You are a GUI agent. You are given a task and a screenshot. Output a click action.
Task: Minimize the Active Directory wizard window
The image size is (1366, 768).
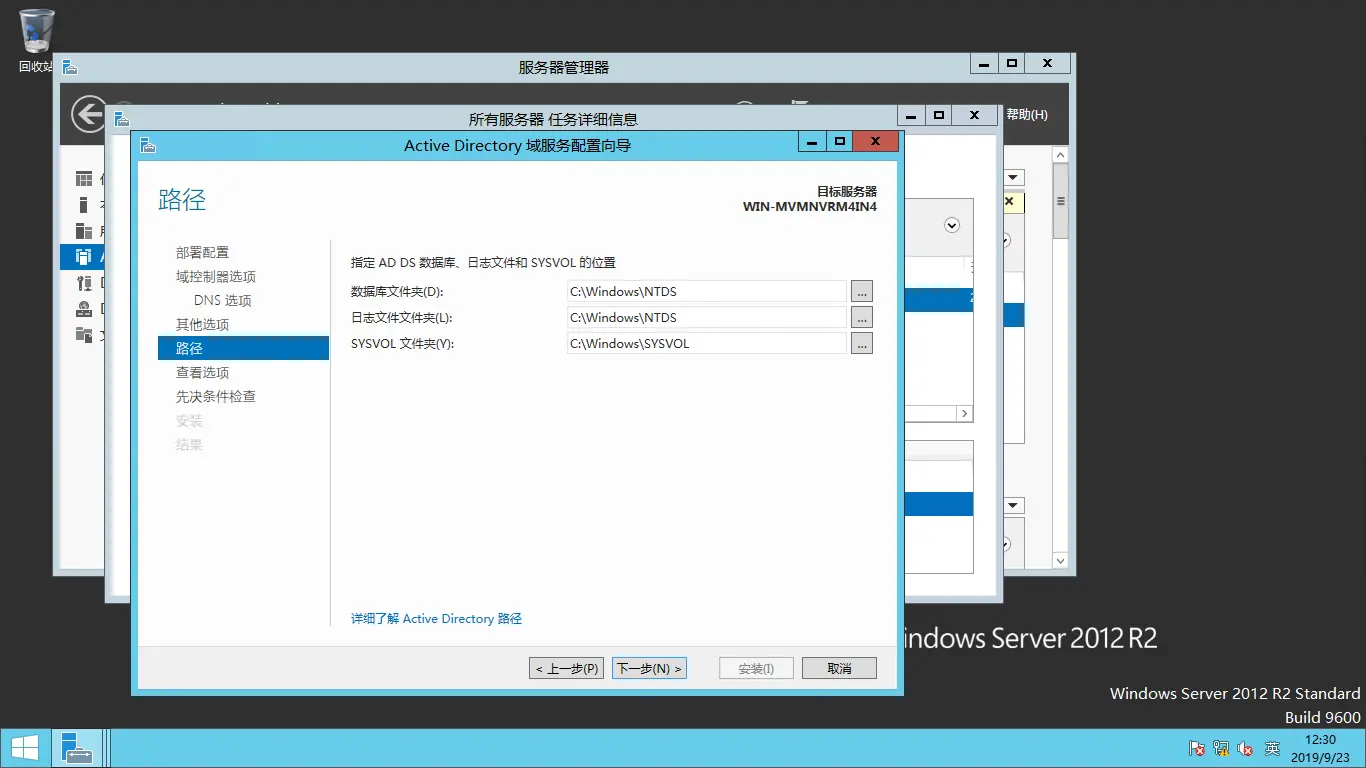812,142
